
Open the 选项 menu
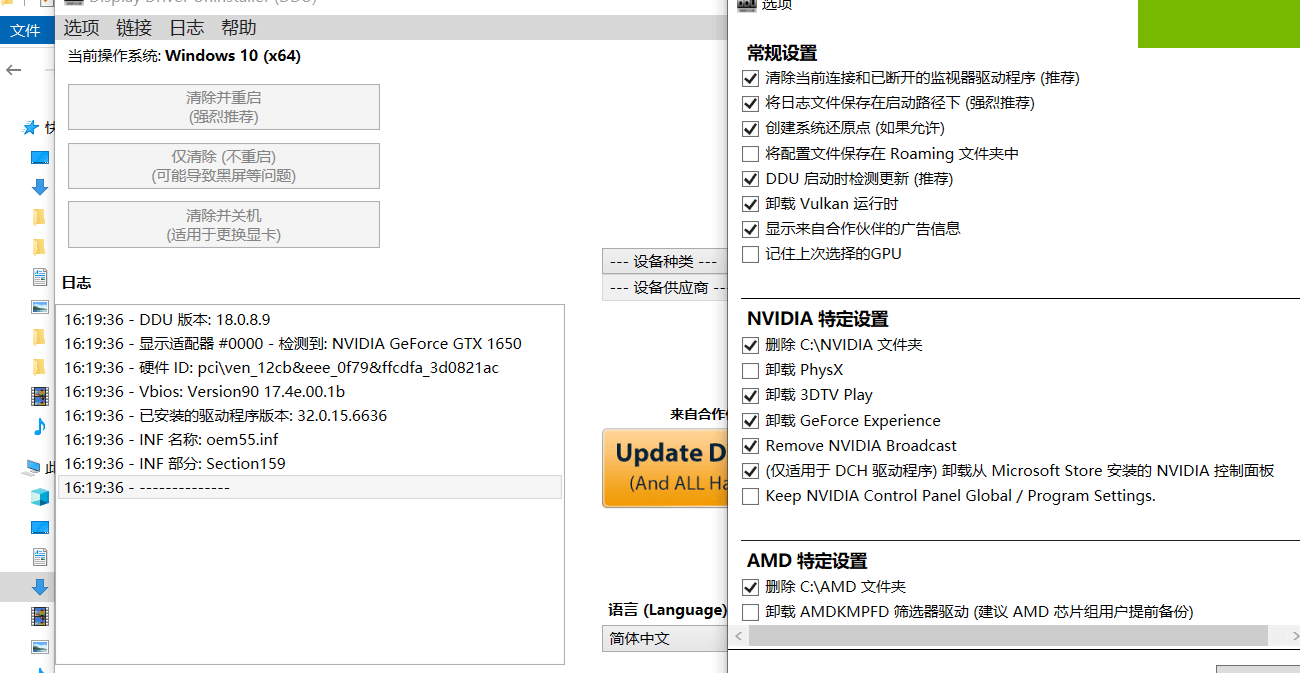tap(81, 27)
